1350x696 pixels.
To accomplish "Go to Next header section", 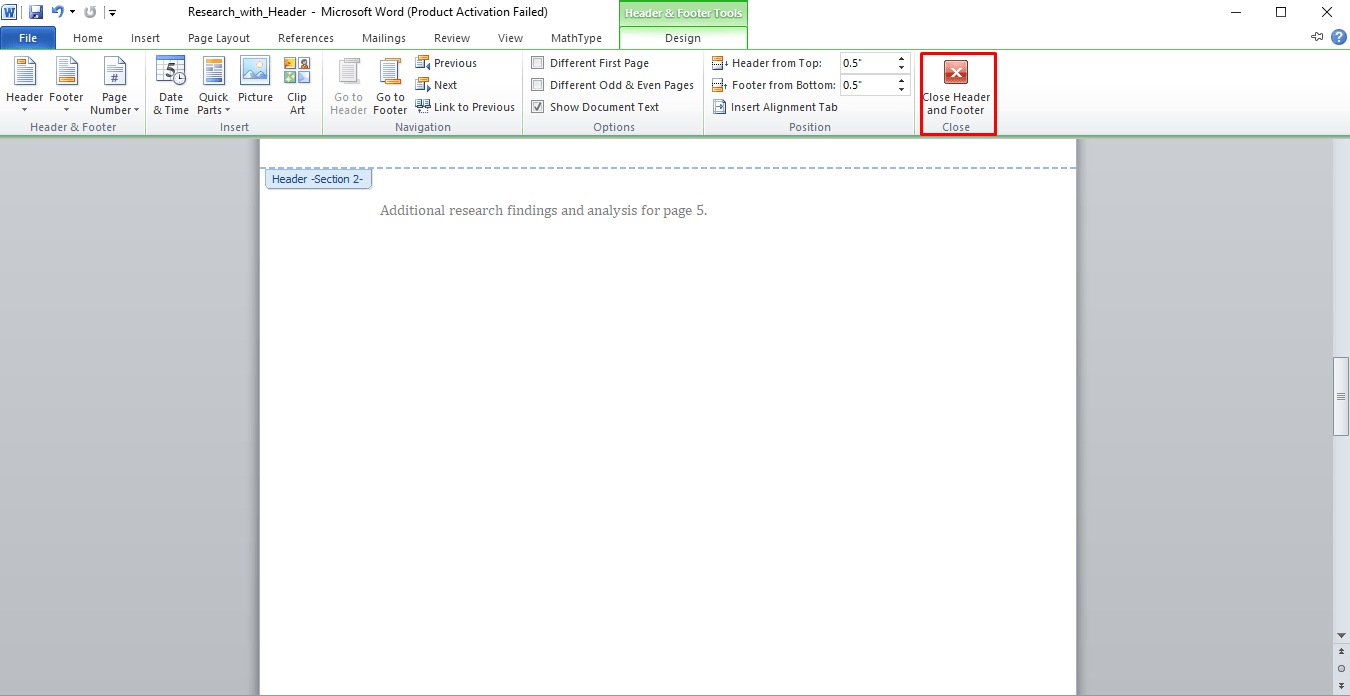I will click(436, 85).
